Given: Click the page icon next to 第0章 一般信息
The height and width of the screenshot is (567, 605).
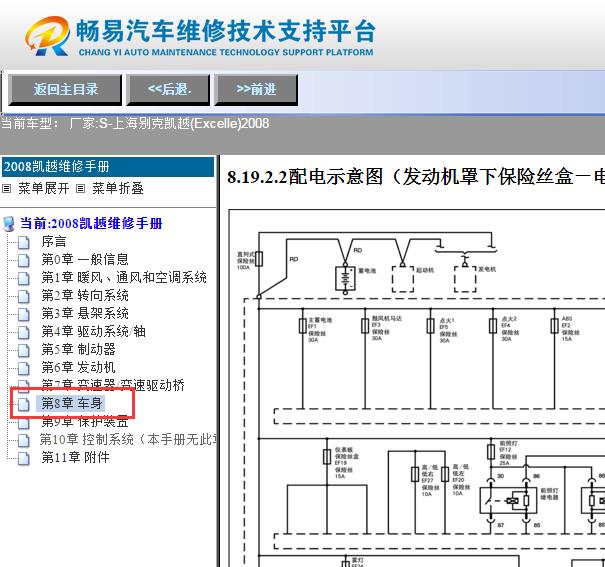Looking at the screenshot, I should click(24, 260).
